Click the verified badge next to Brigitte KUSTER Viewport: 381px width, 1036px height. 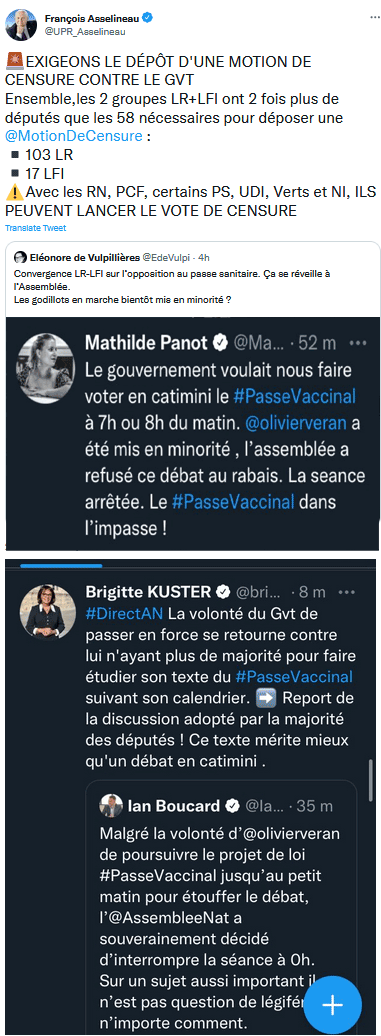[x=224, y=590]
